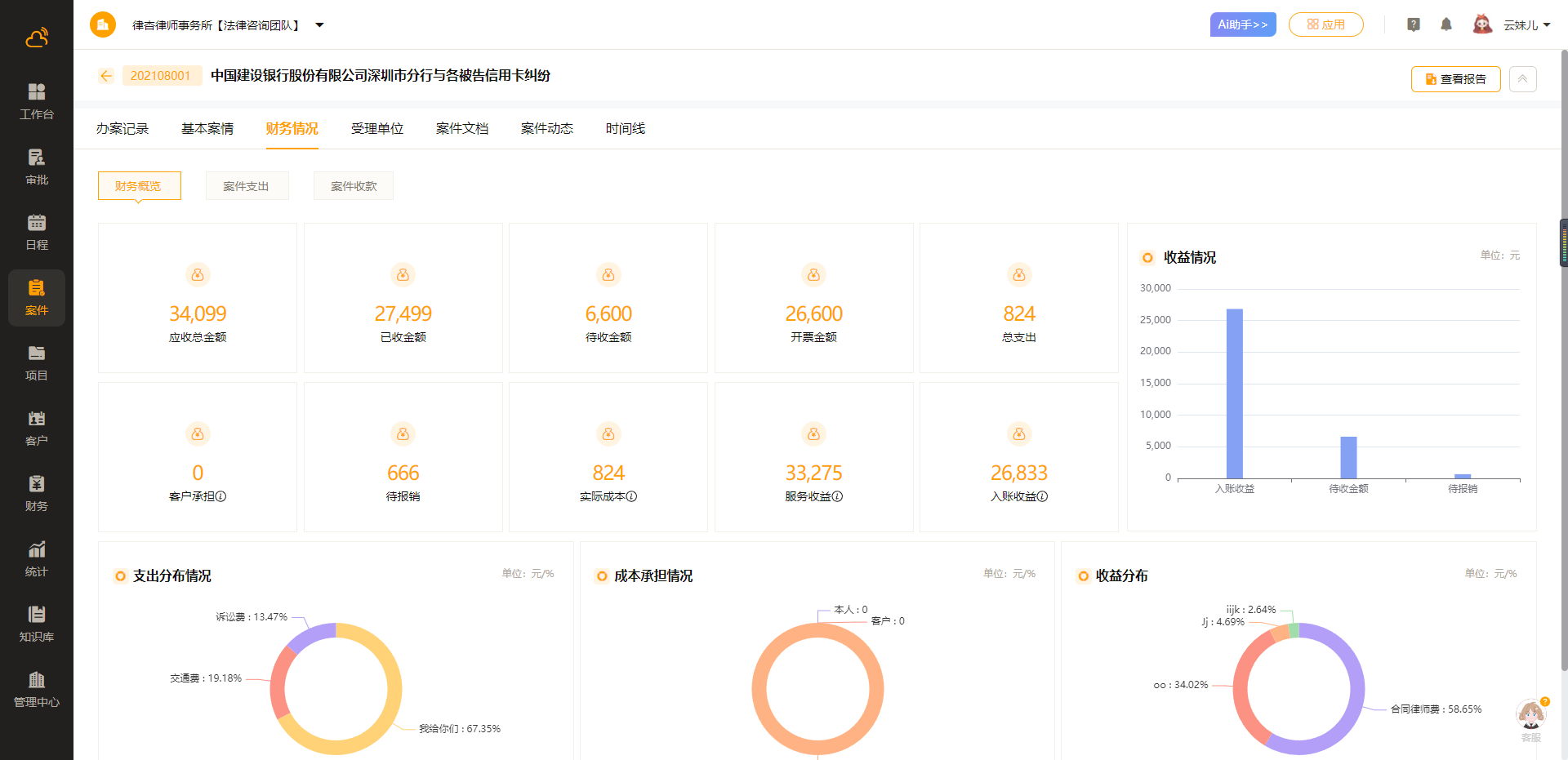
Task: Open the 审批 approval sidebar icon
Action: 37,166
